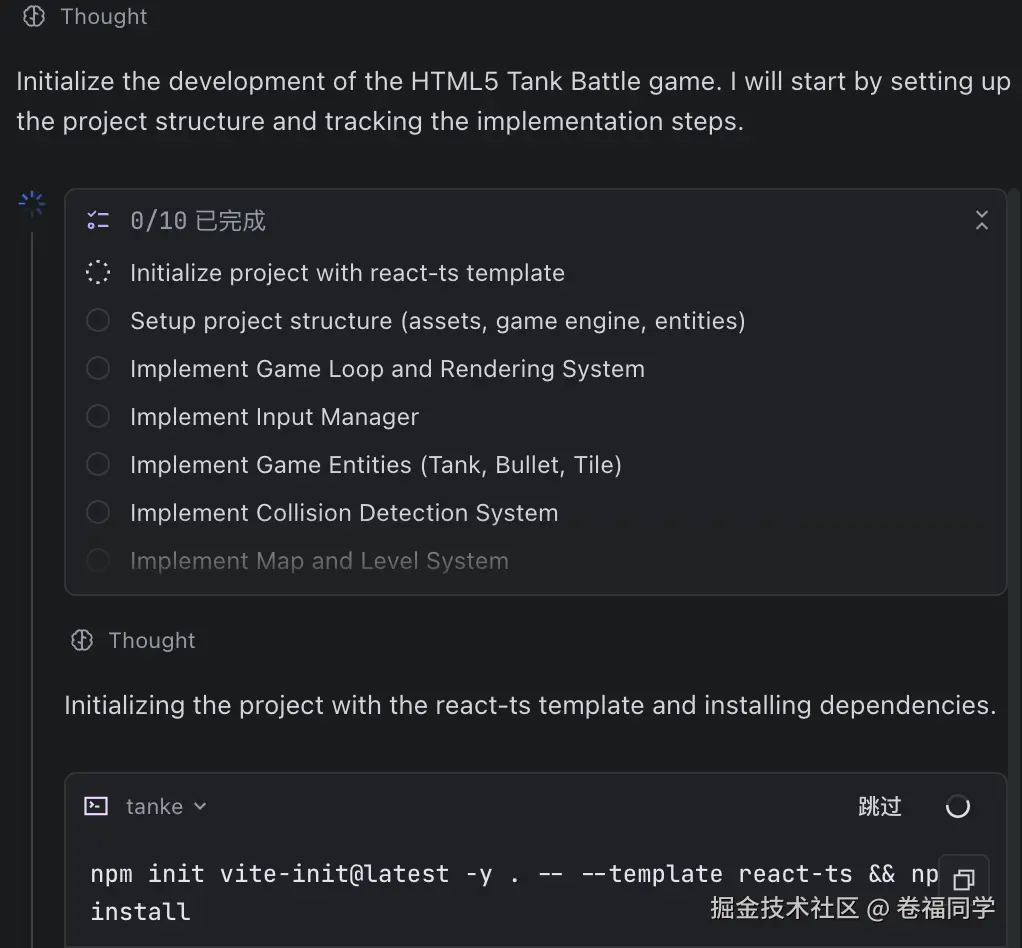Expand the second Thought section
1022x948 pixels.
(x=151, y=640)
